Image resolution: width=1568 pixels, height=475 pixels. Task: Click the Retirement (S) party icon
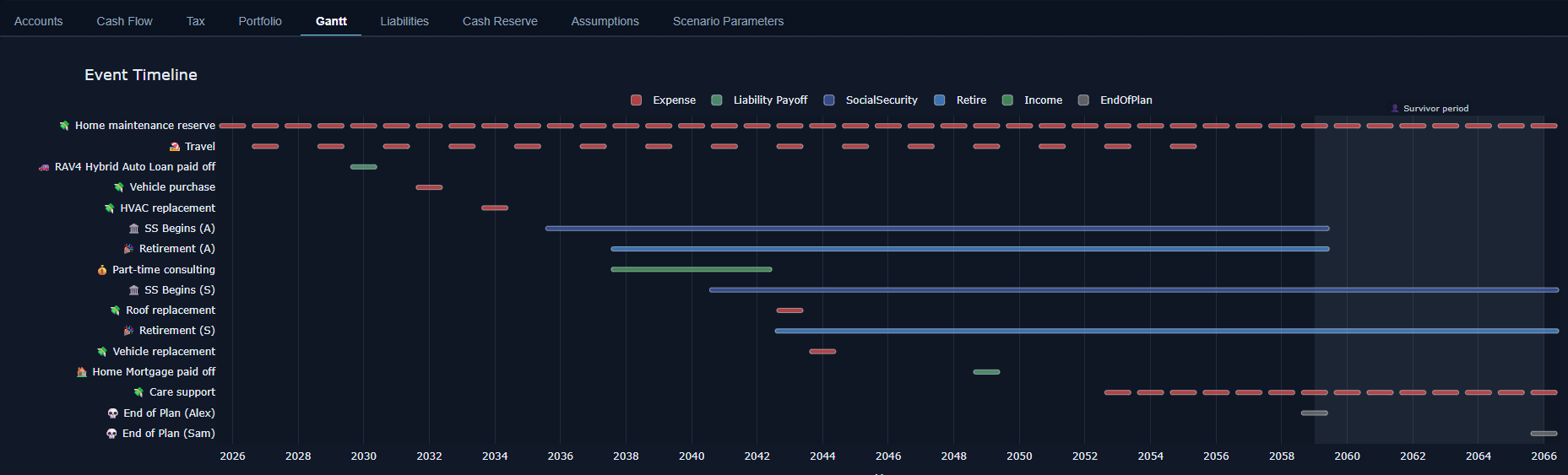tap(128, 331)
